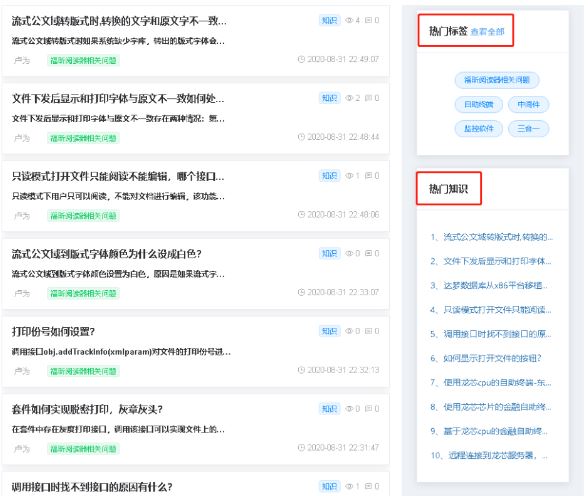This screenshot has height=496, width=588.
Task: Select the 监控软件 hot tag
Action: (x=478, y=129)
